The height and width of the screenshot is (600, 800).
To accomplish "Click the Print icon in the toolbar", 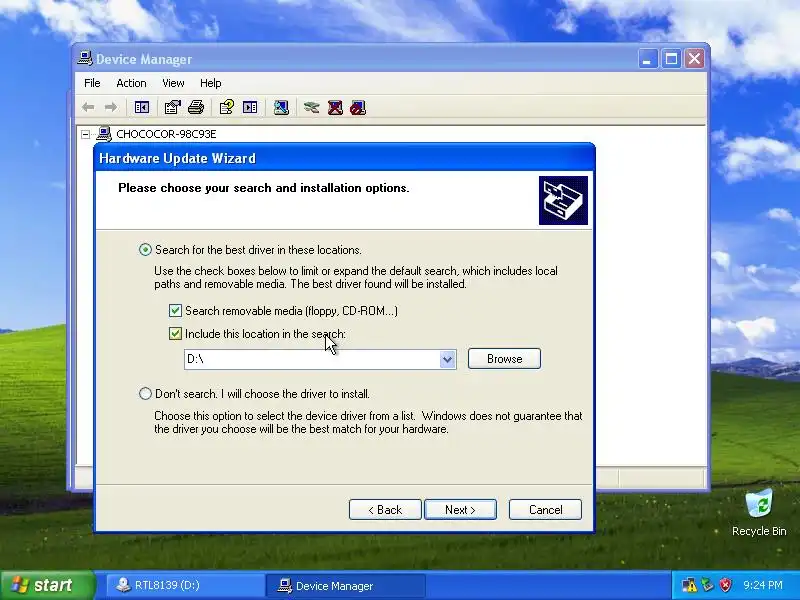I will (196, 108).
